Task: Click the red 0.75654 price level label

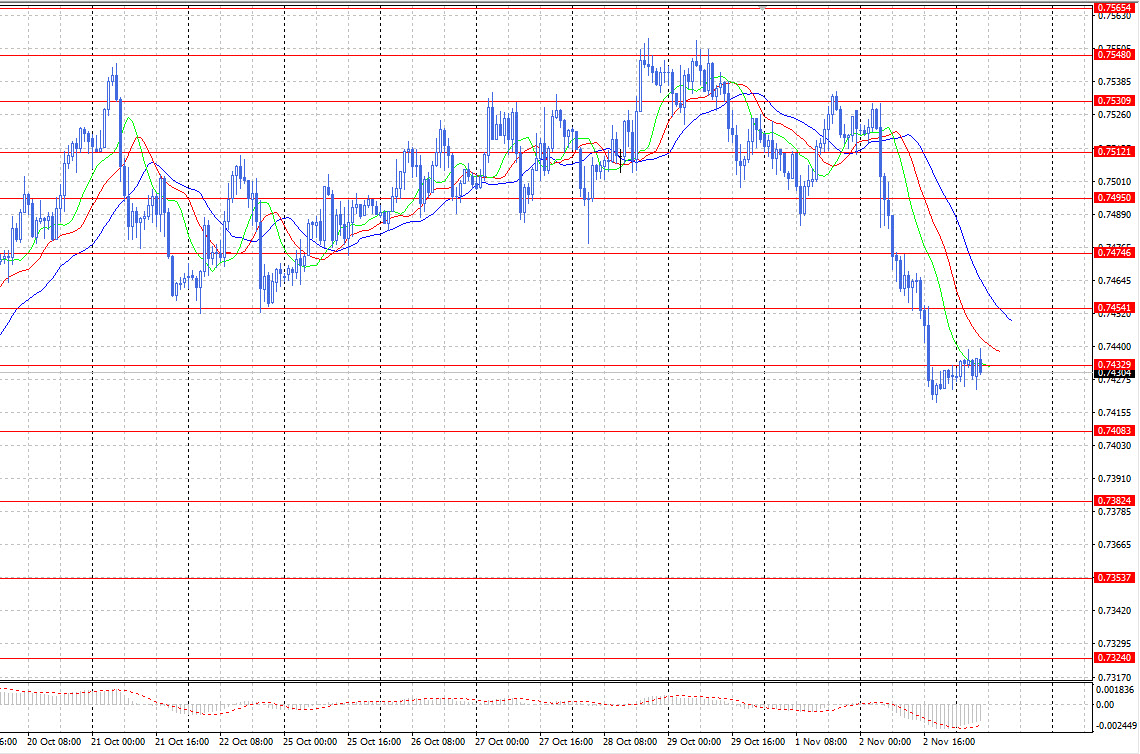Action: 1114,8
